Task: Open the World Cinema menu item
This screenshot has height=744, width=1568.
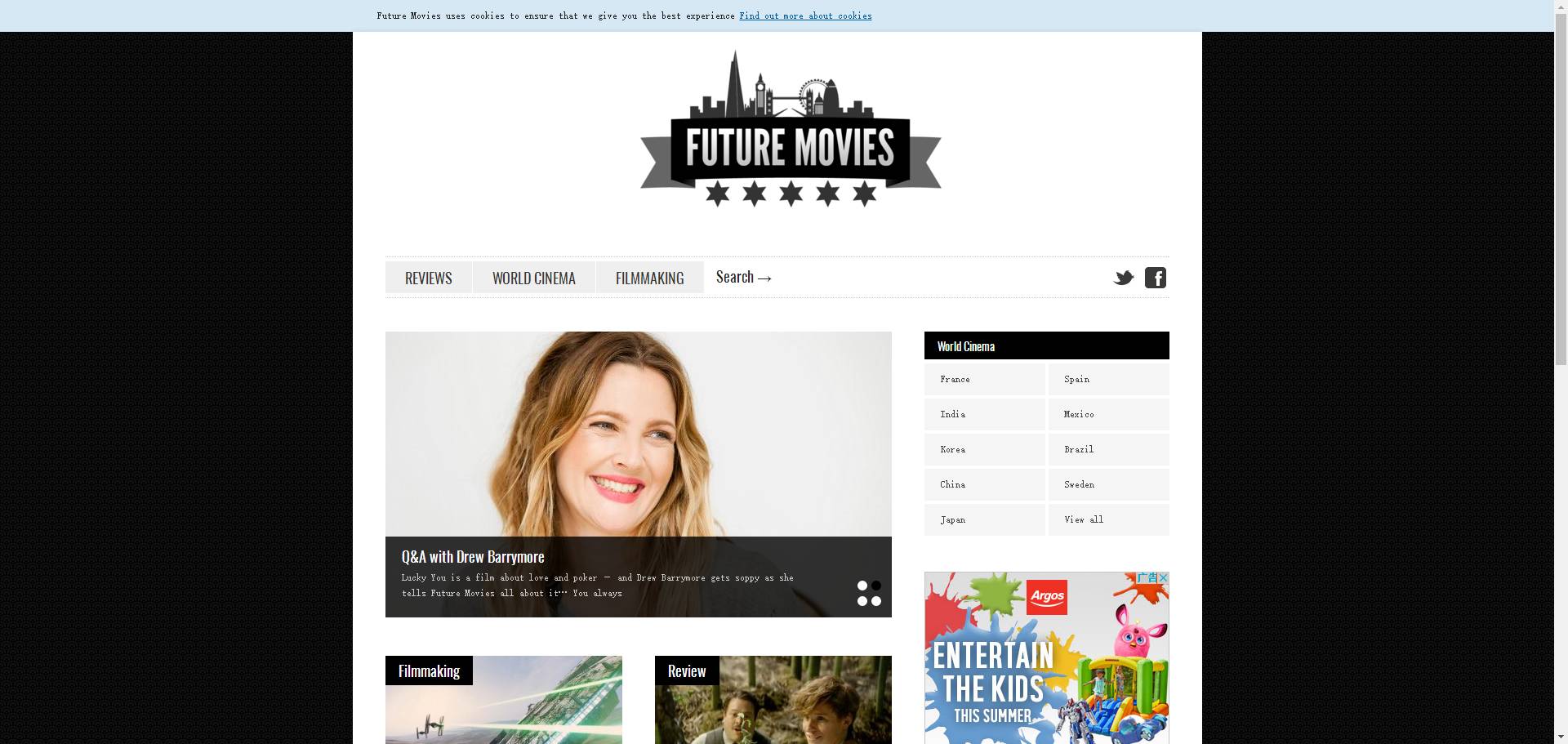Action: click(x=534, y=278)
